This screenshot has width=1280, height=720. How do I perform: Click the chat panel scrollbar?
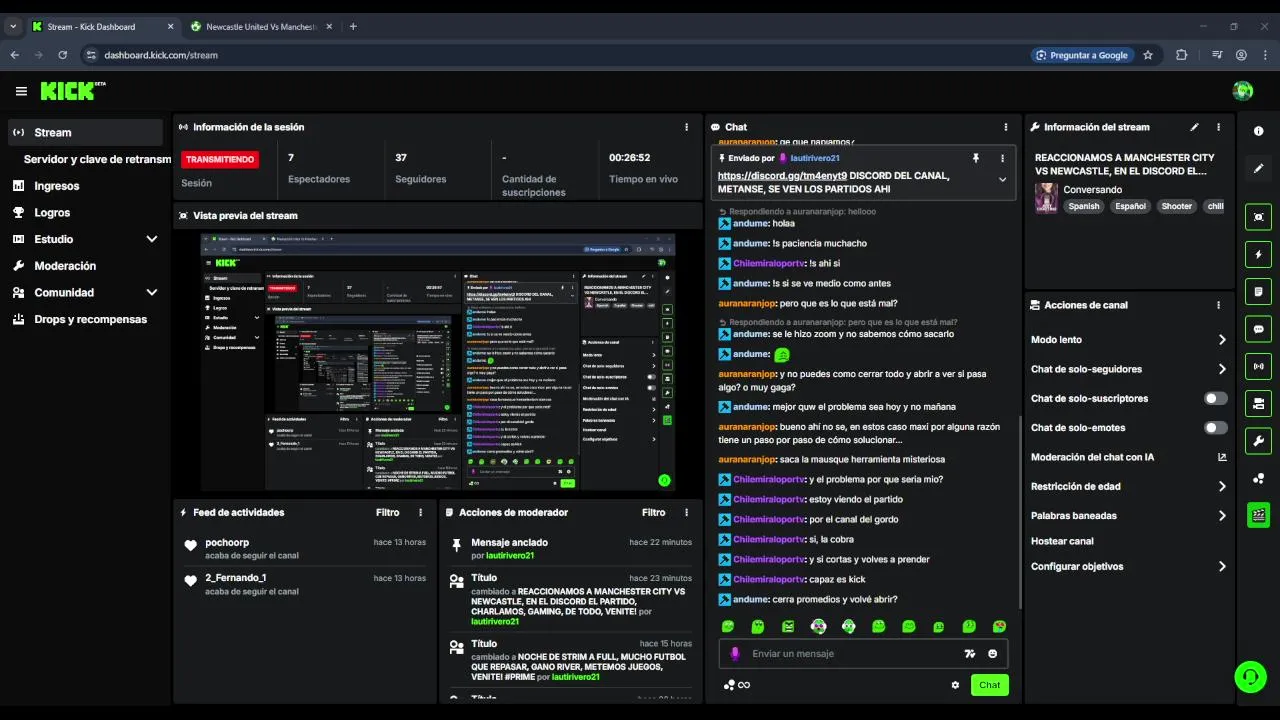(1019, 513)
